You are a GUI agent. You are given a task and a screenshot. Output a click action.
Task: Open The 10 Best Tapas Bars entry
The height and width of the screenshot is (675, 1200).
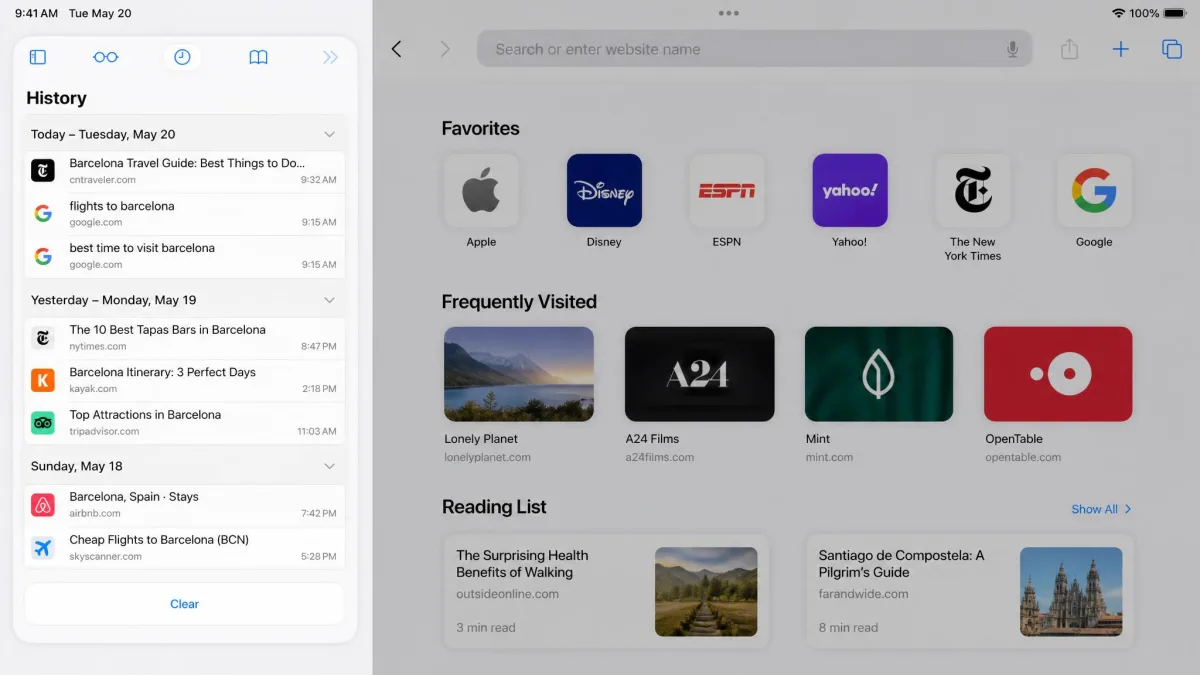coord(185,338)
